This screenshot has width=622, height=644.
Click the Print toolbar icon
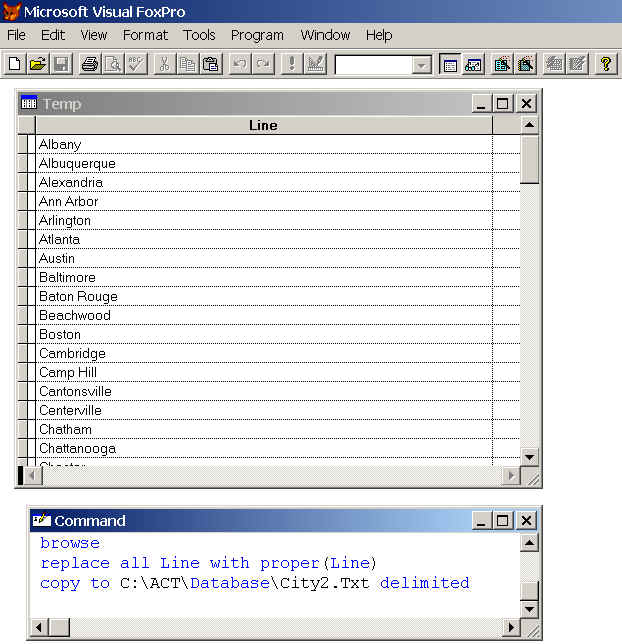click(90, 64)
